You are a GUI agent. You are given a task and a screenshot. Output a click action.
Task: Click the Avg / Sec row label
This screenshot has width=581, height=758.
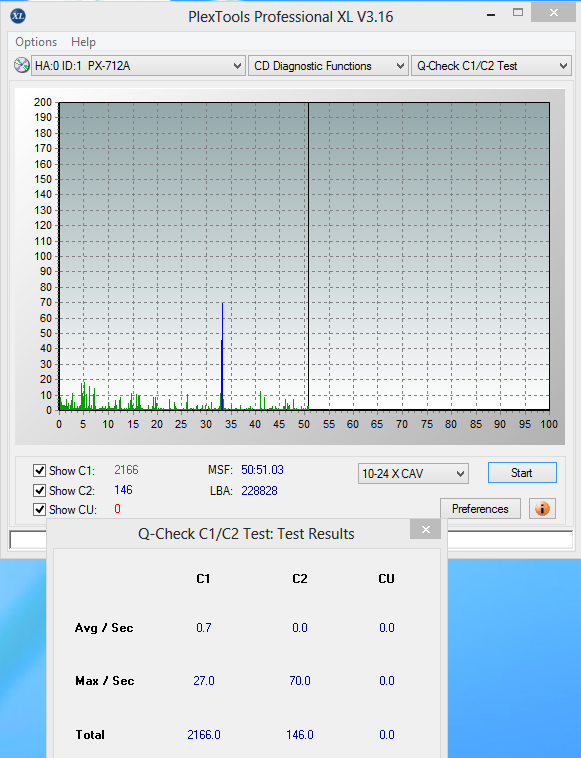[x=104, y=627]
